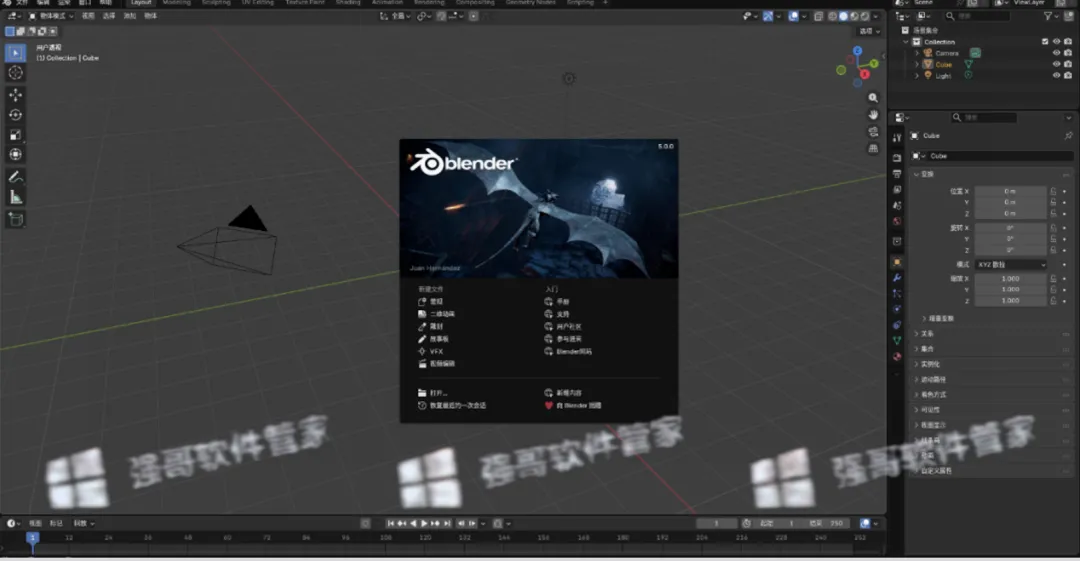Select the 3D Cursor tool
This screenshot has height=561, width=1080.
15,72
